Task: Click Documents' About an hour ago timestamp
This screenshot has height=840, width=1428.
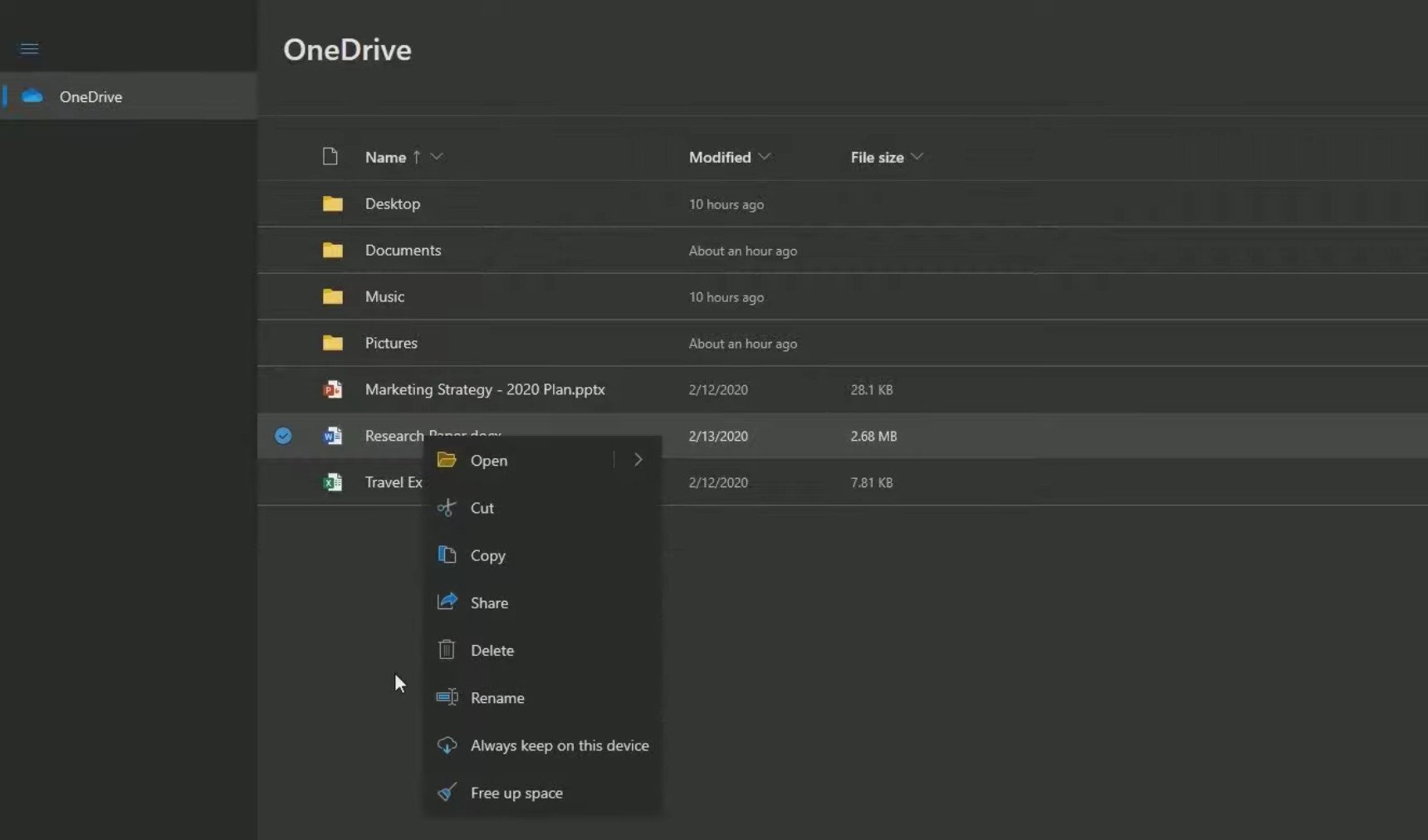Action: (x=743, y=251)
